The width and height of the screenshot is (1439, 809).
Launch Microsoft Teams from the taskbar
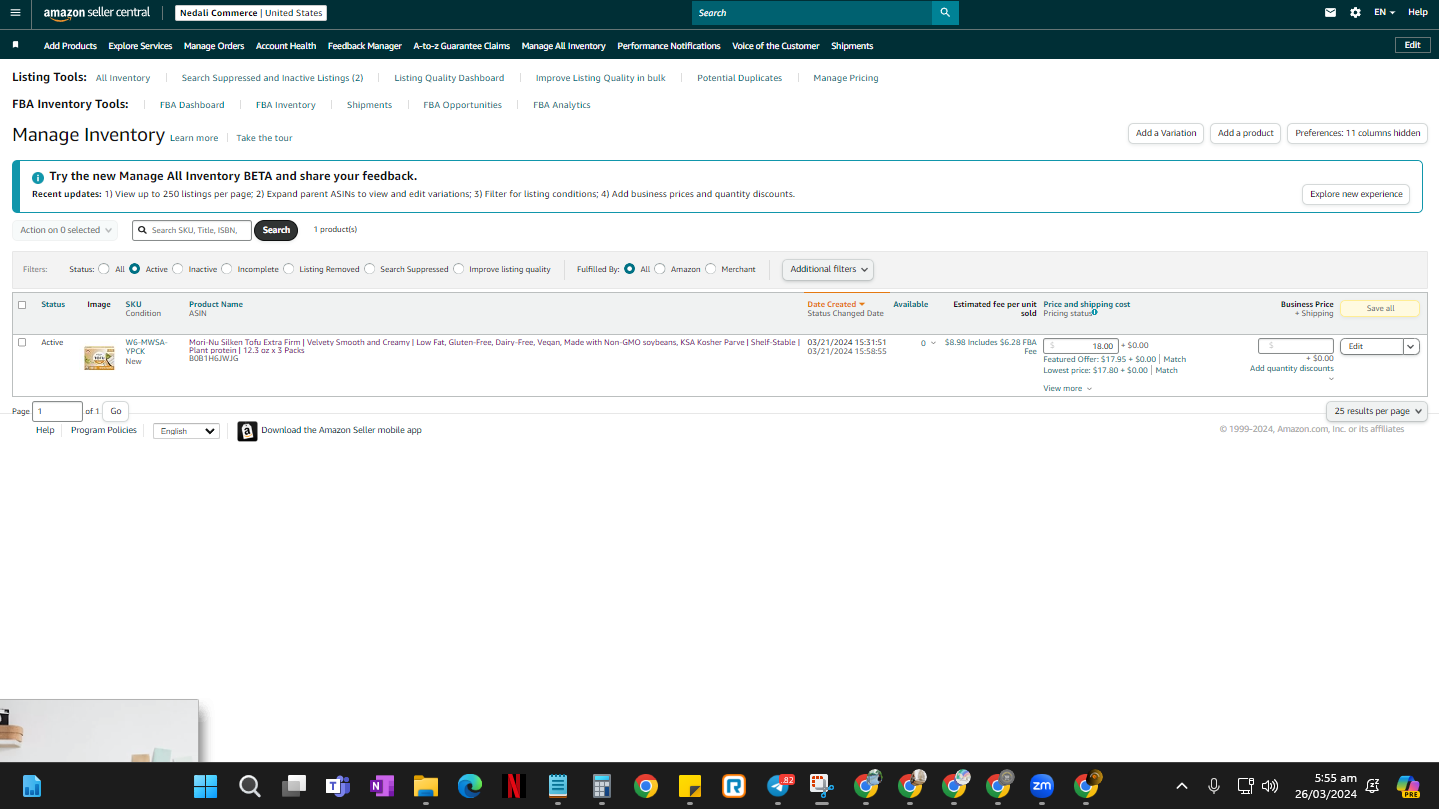click(337, 786)
